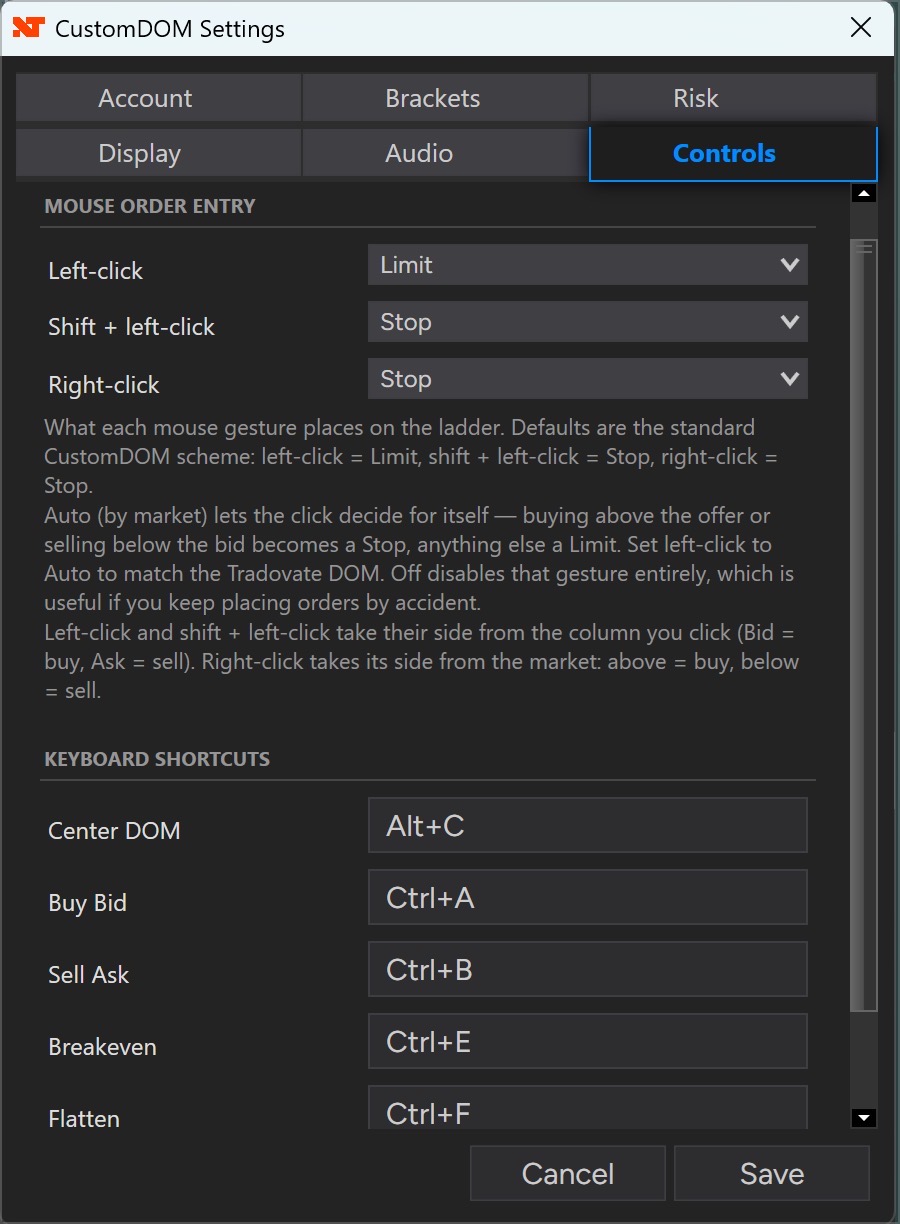Screen dimensions: 900x1224
Task: Click the scrollbar up arrow
Action: coord(864,193)
